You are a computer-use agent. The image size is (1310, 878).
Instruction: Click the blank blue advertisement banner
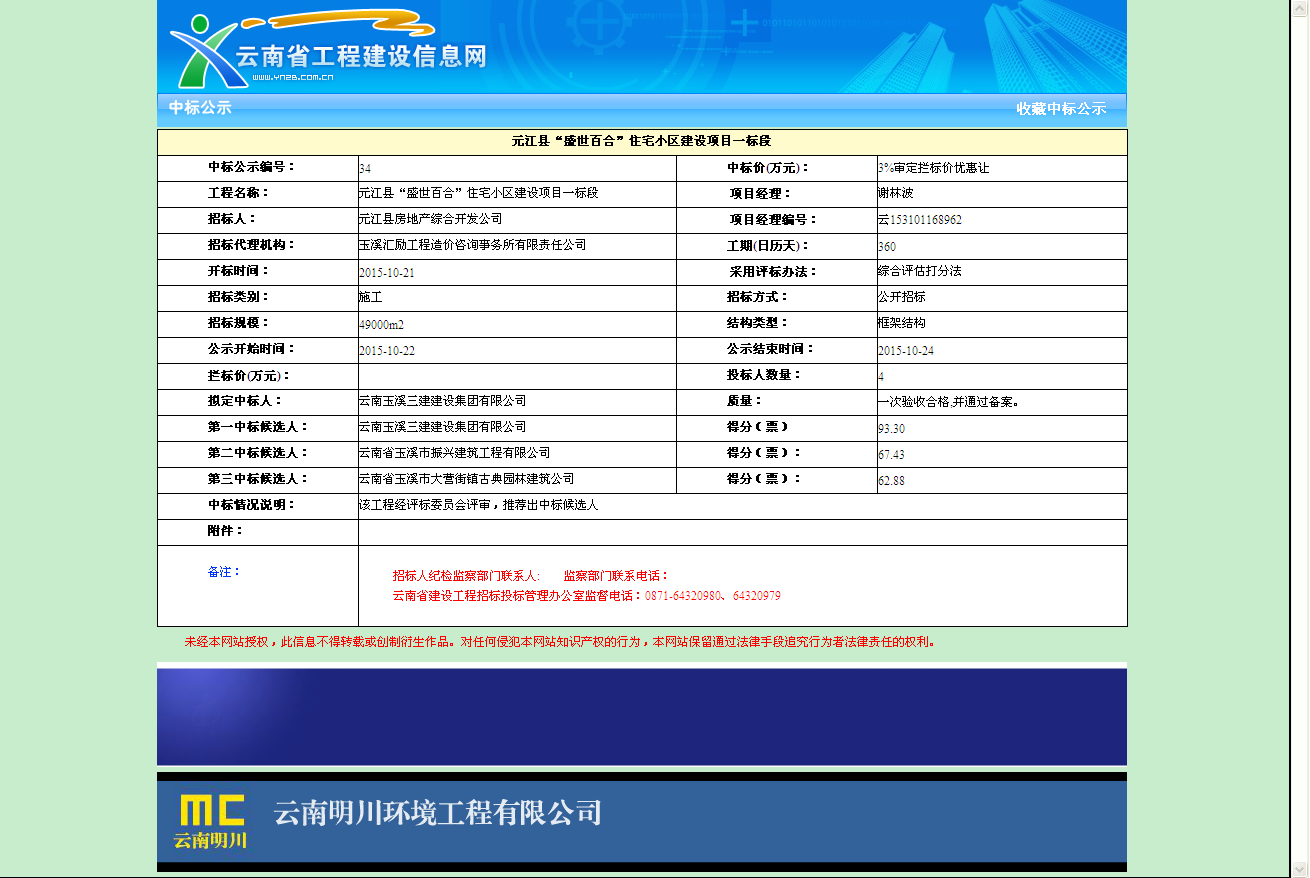[x=642, y=716]
